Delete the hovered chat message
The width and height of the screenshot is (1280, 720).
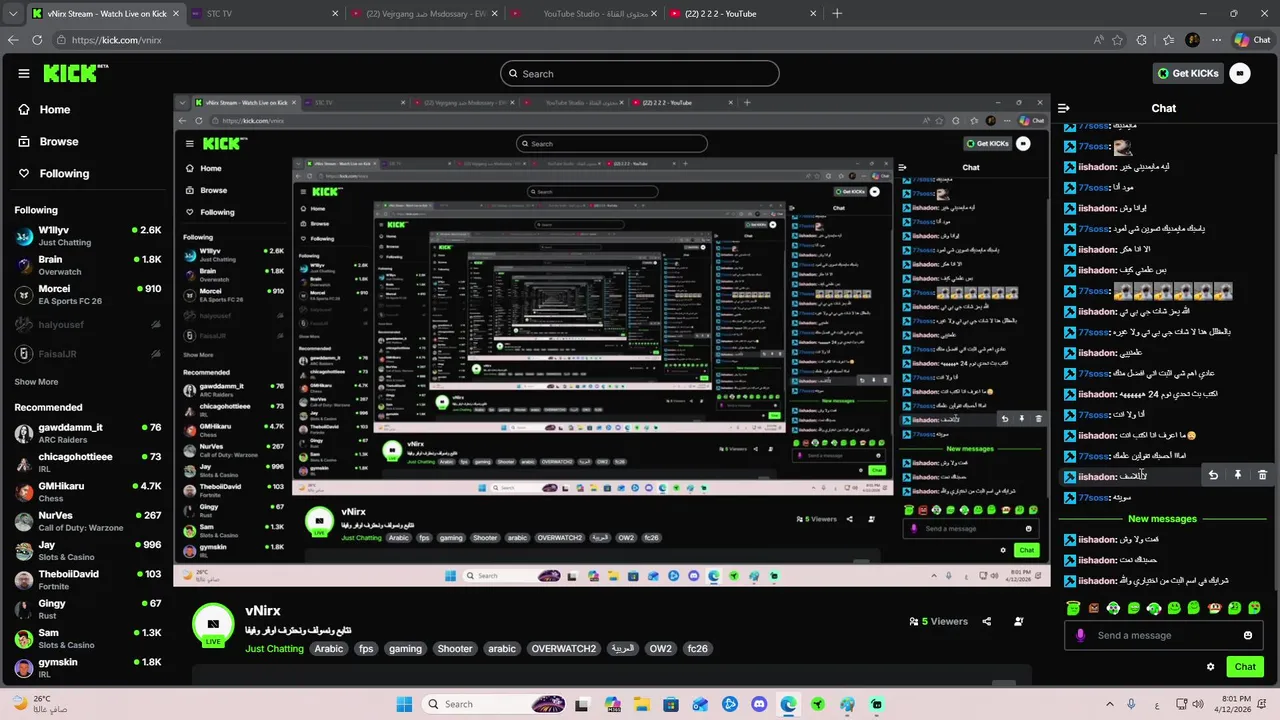pyautogui.click(x=1262, y=476)
